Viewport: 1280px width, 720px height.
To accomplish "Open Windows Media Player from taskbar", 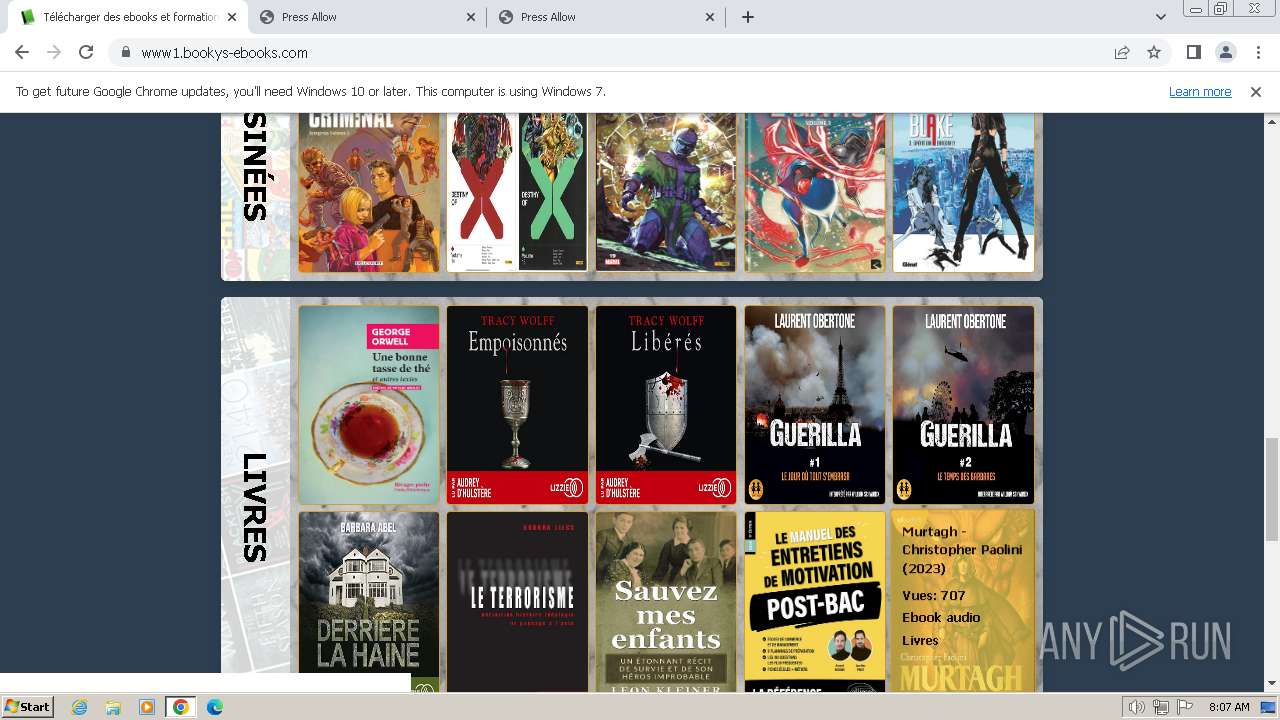I will coord(146,707).
